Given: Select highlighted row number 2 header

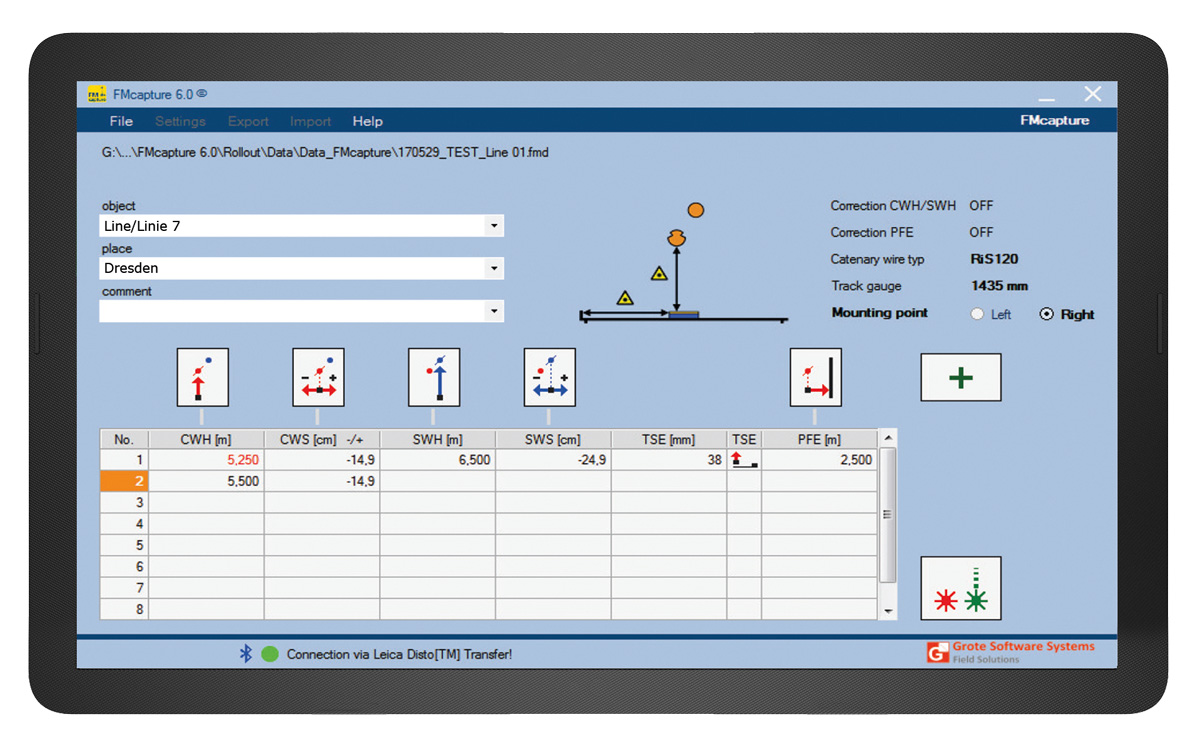Looking at the screenshot, I should click(x=124, y=481).
